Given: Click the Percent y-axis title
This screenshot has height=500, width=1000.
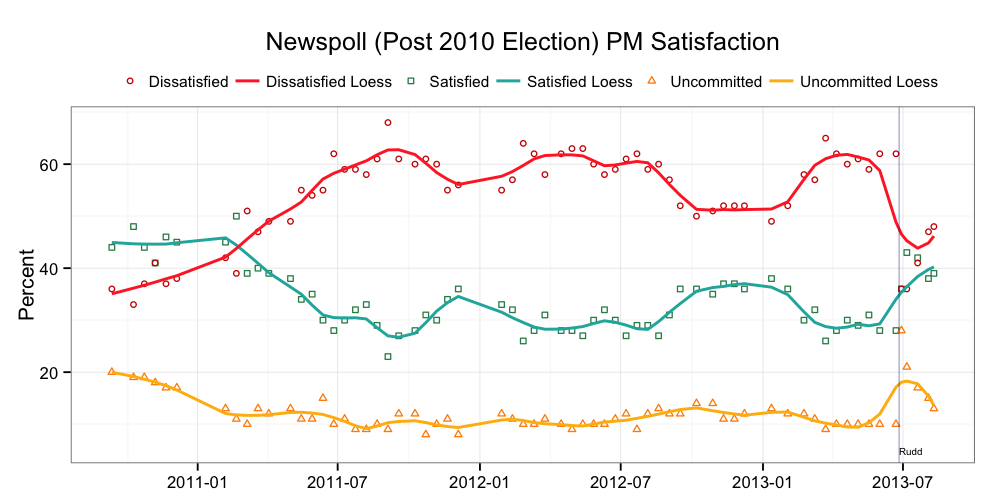Looking at the screenshot, I should coord(29,284).
